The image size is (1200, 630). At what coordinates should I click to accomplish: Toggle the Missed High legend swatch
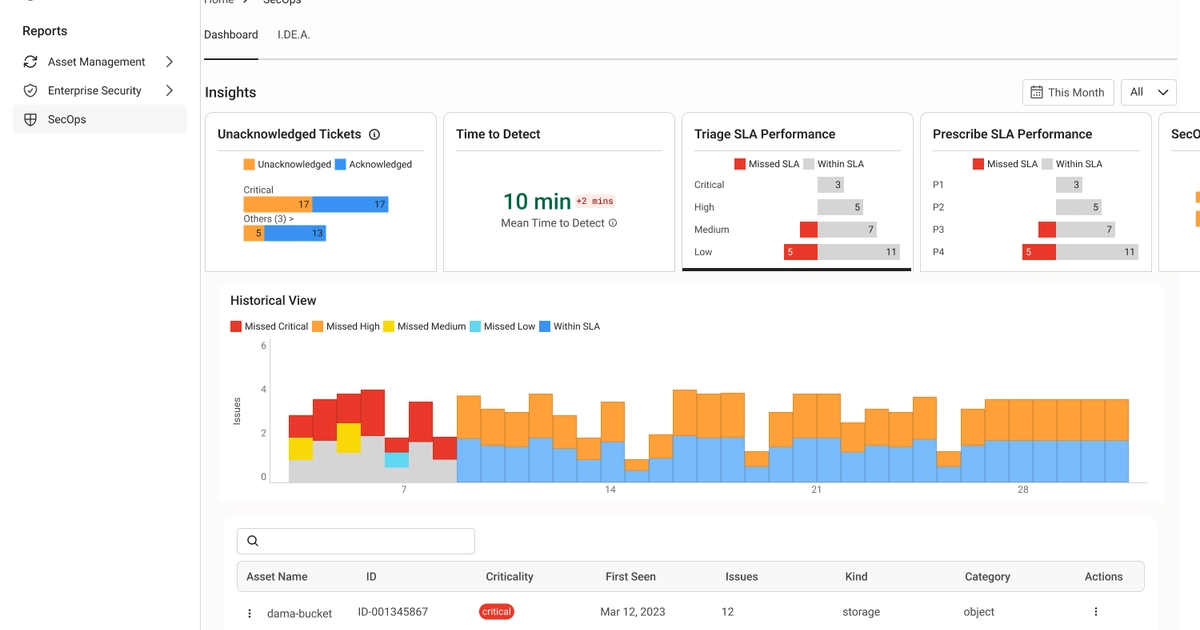pyautogui.click(x=318, y=327)
